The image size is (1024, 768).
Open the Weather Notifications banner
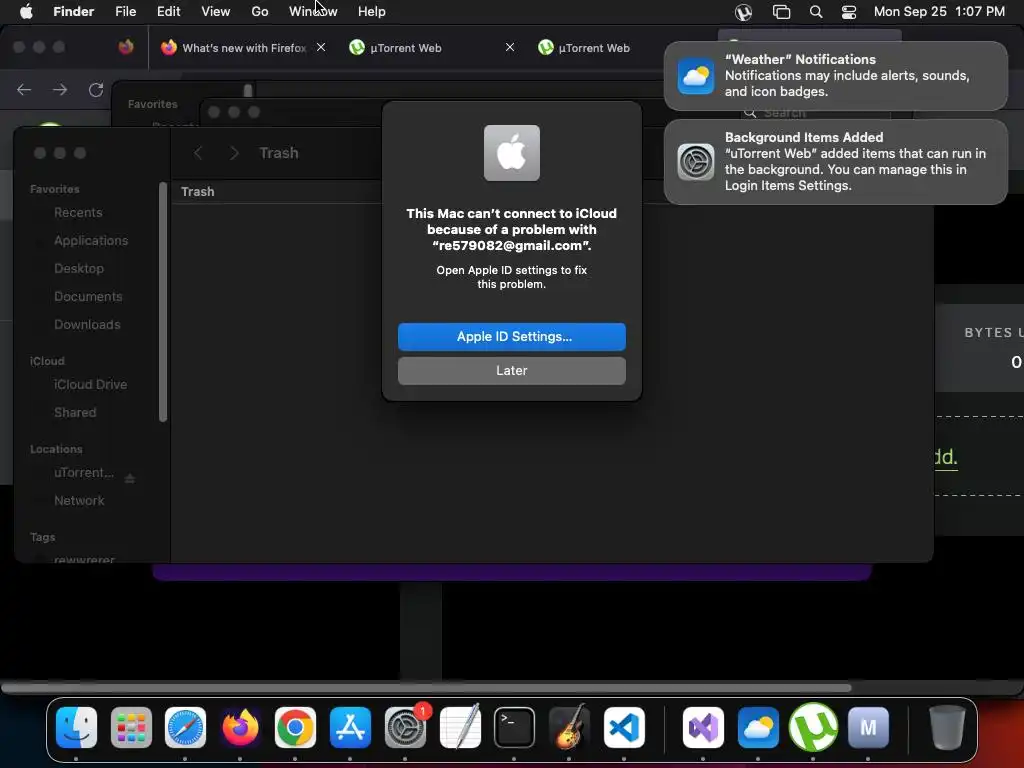click(835, 76)
